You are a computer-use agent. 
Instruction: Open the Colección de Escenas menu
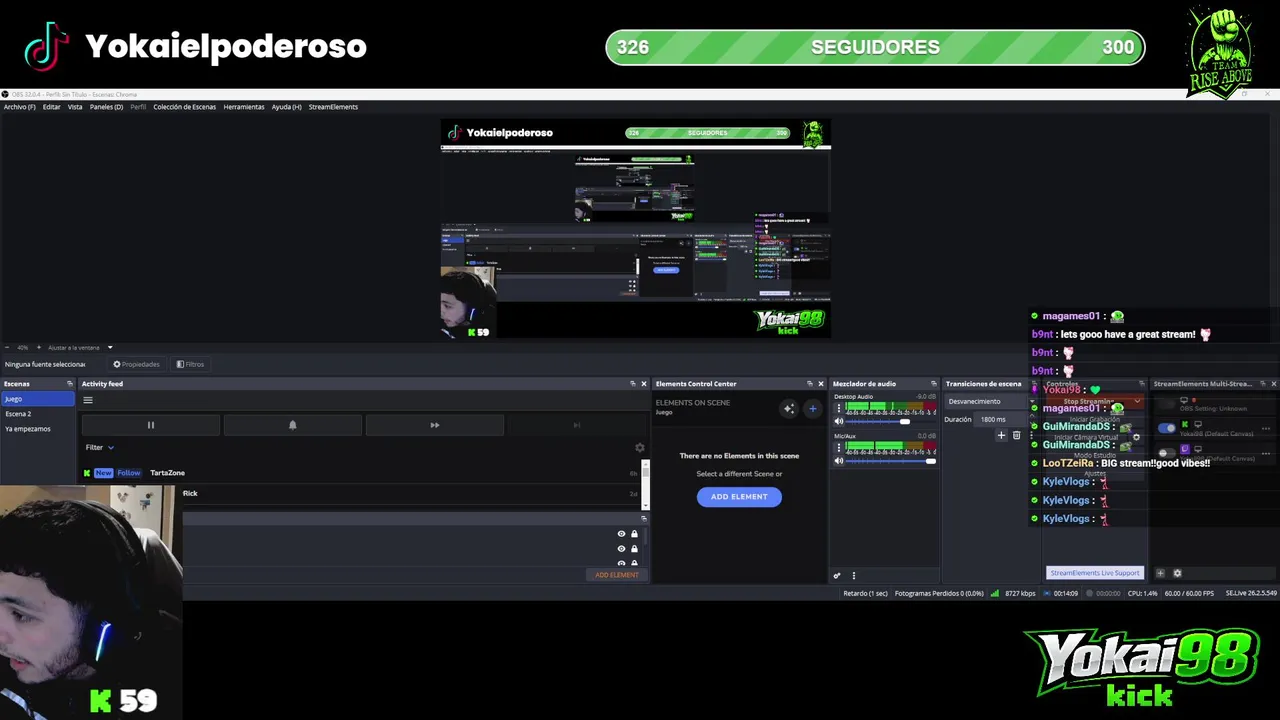coord(184,107)
